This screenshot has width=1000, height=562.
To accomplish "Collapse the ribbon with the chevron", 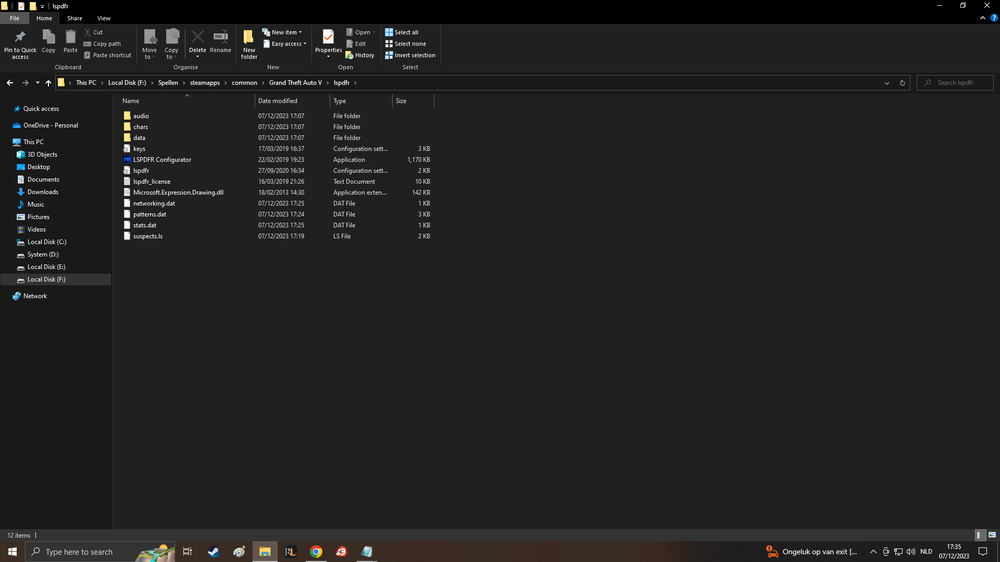I will tap(982, 18).
